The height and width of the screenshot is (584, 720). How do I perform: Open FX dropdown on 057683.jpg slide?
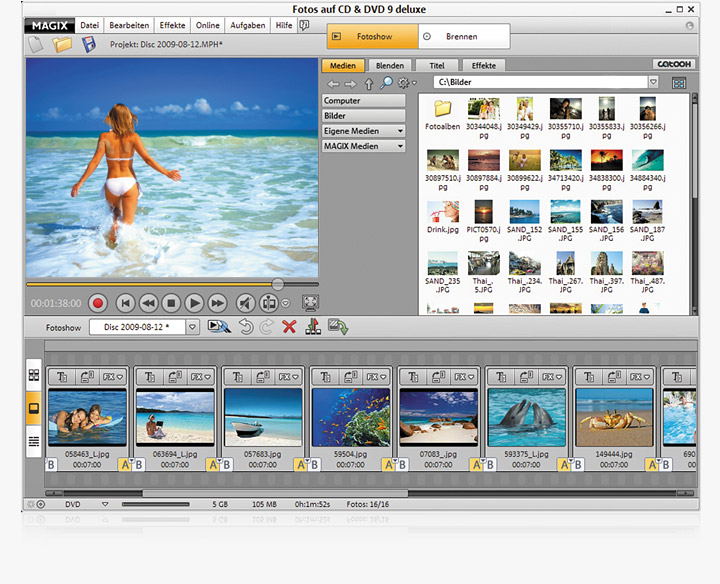[x=289, y=376]
